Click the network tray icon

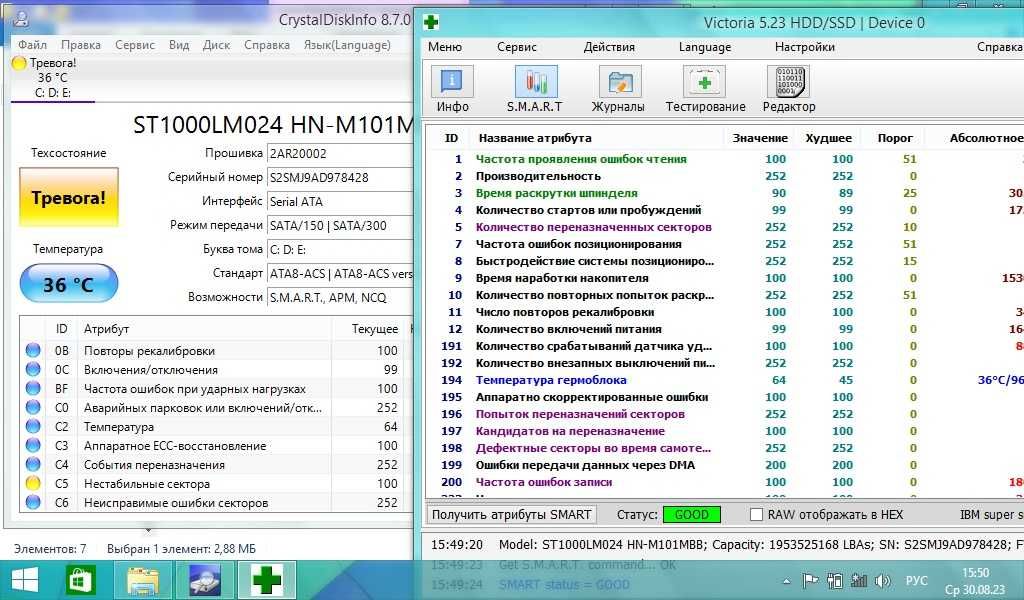(x=859, y=580)
